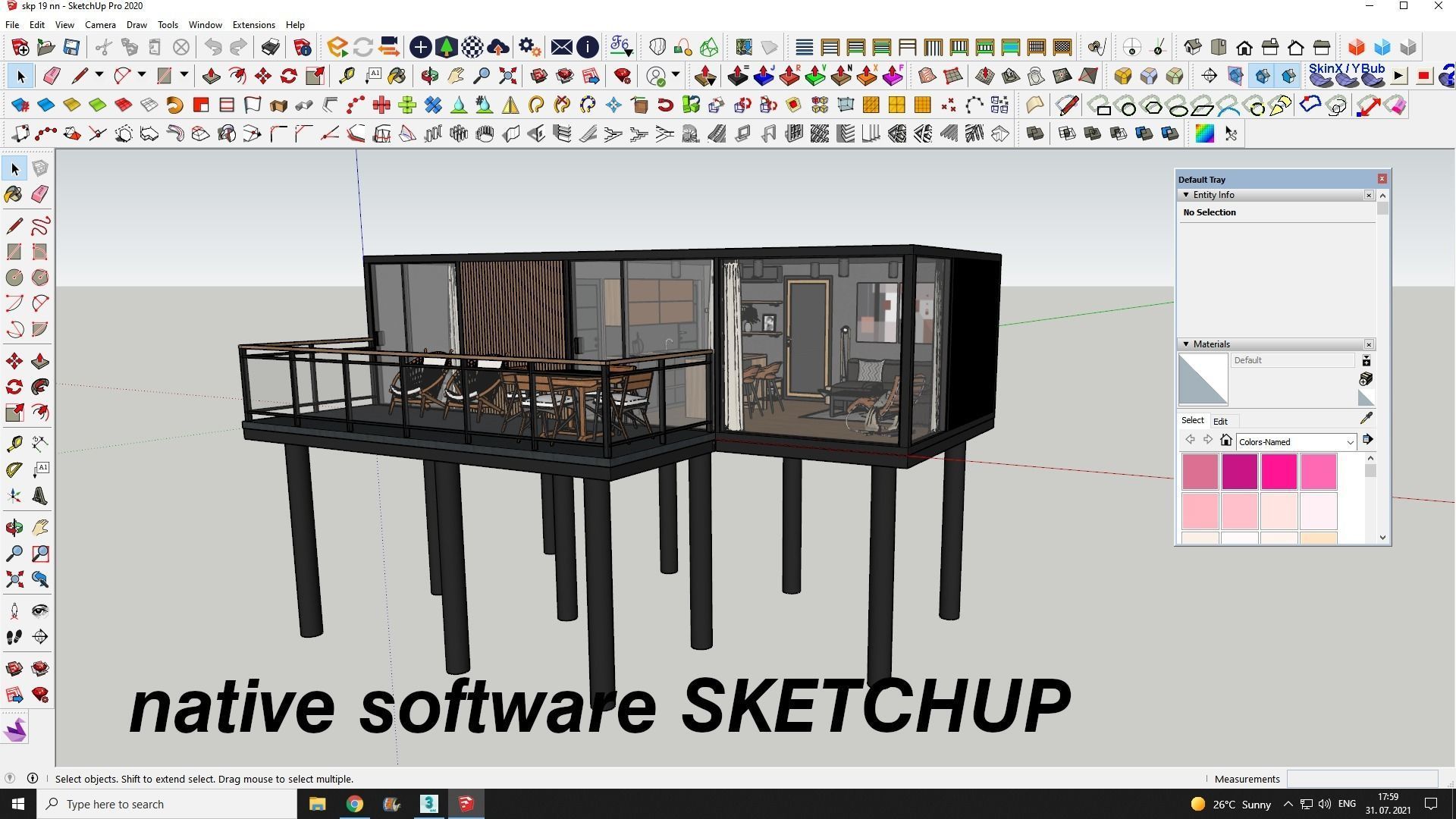Image resolution: width=1456 pixels, height=819 pixels.
Task: Close the Default Tray
Action: [x=1382, y=179]
